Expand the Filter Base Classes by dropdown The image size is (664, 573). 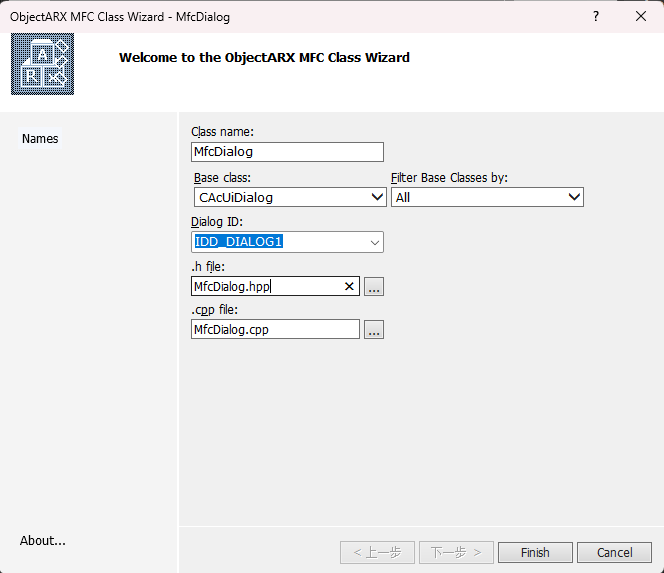point(574,198)
